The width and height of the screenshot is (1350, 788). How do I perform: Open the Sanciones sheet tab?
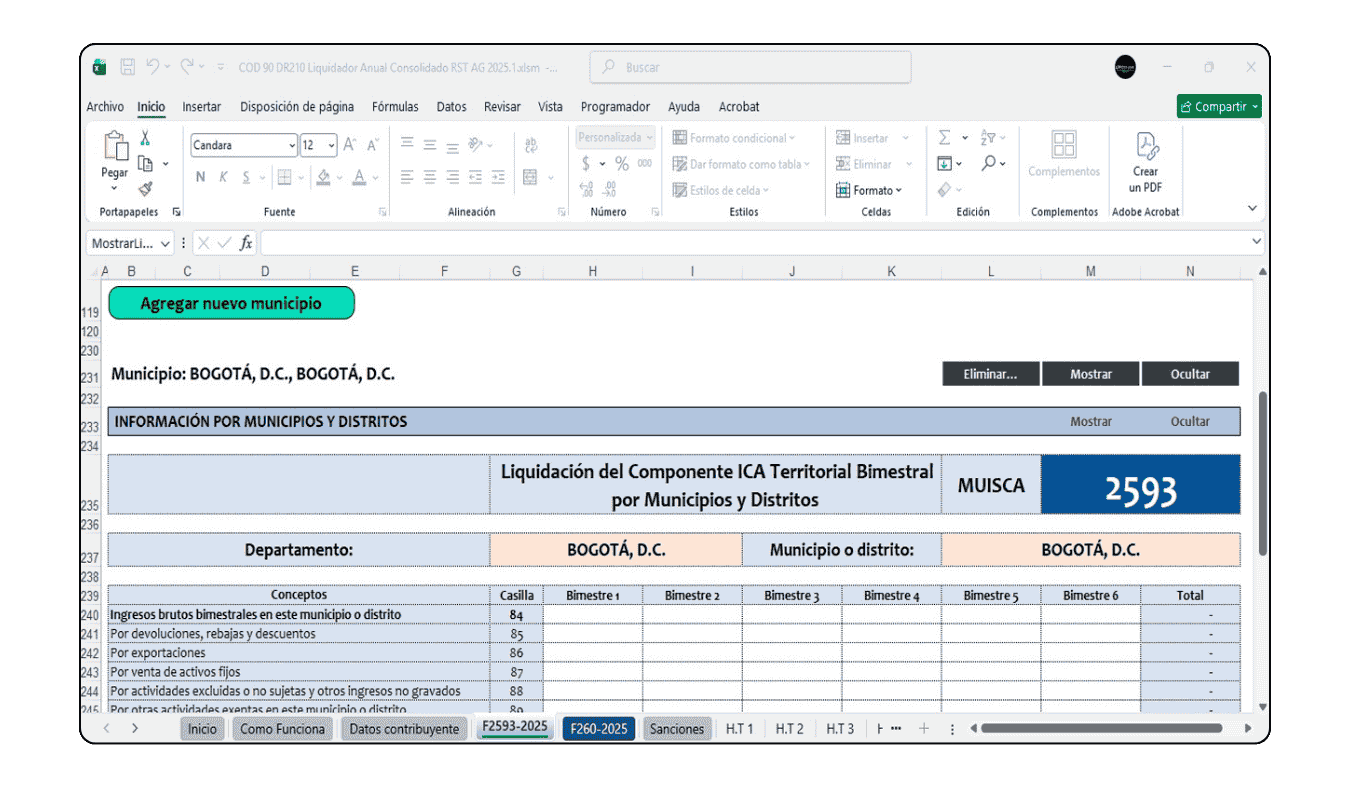(677, 728)
